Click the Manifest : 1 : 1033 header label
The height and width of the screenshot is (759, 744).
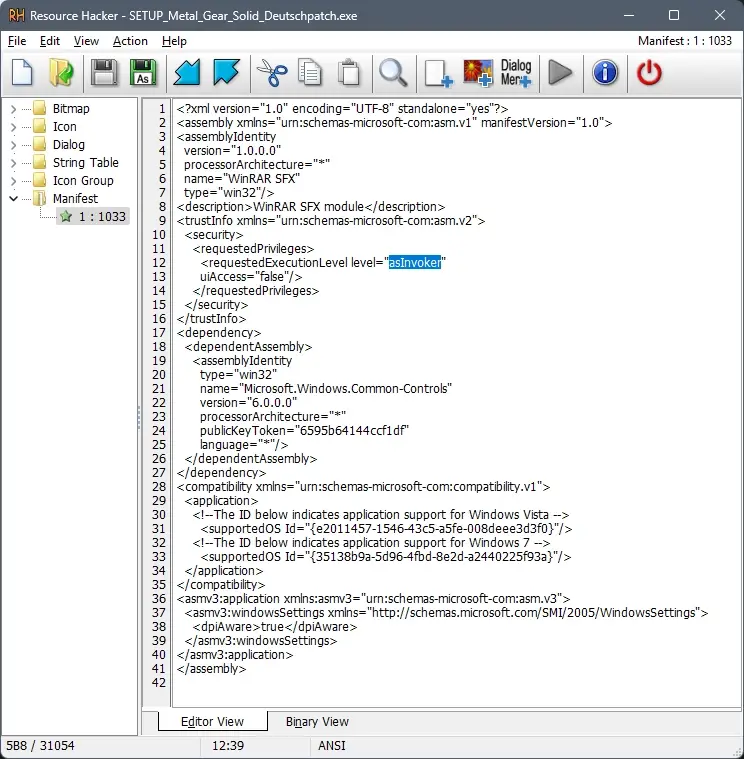[684, 41]
